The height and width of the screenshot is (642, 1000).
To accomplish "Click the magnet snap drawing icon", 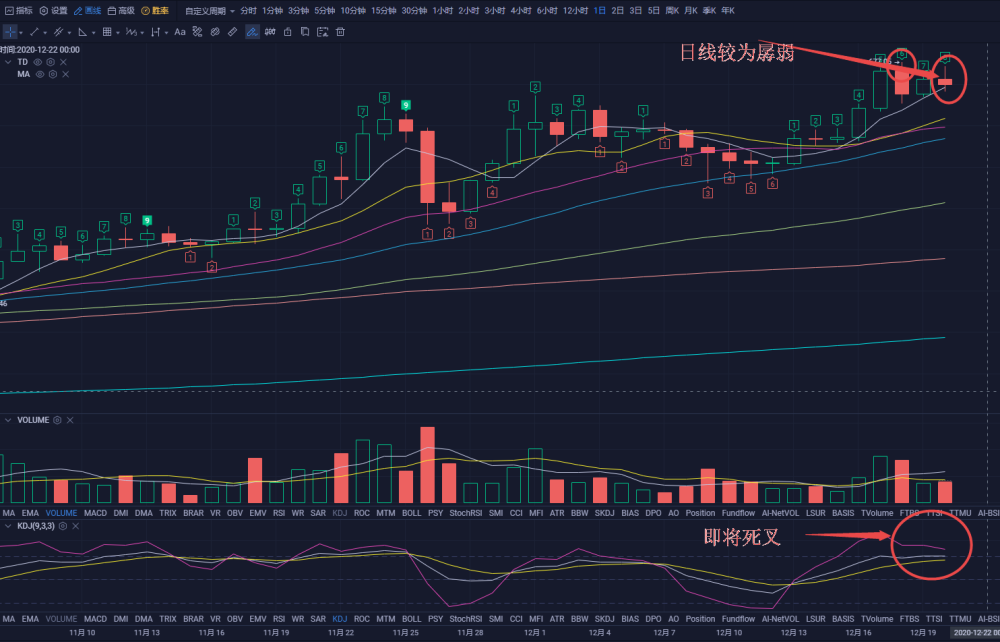I will [198, 32].
